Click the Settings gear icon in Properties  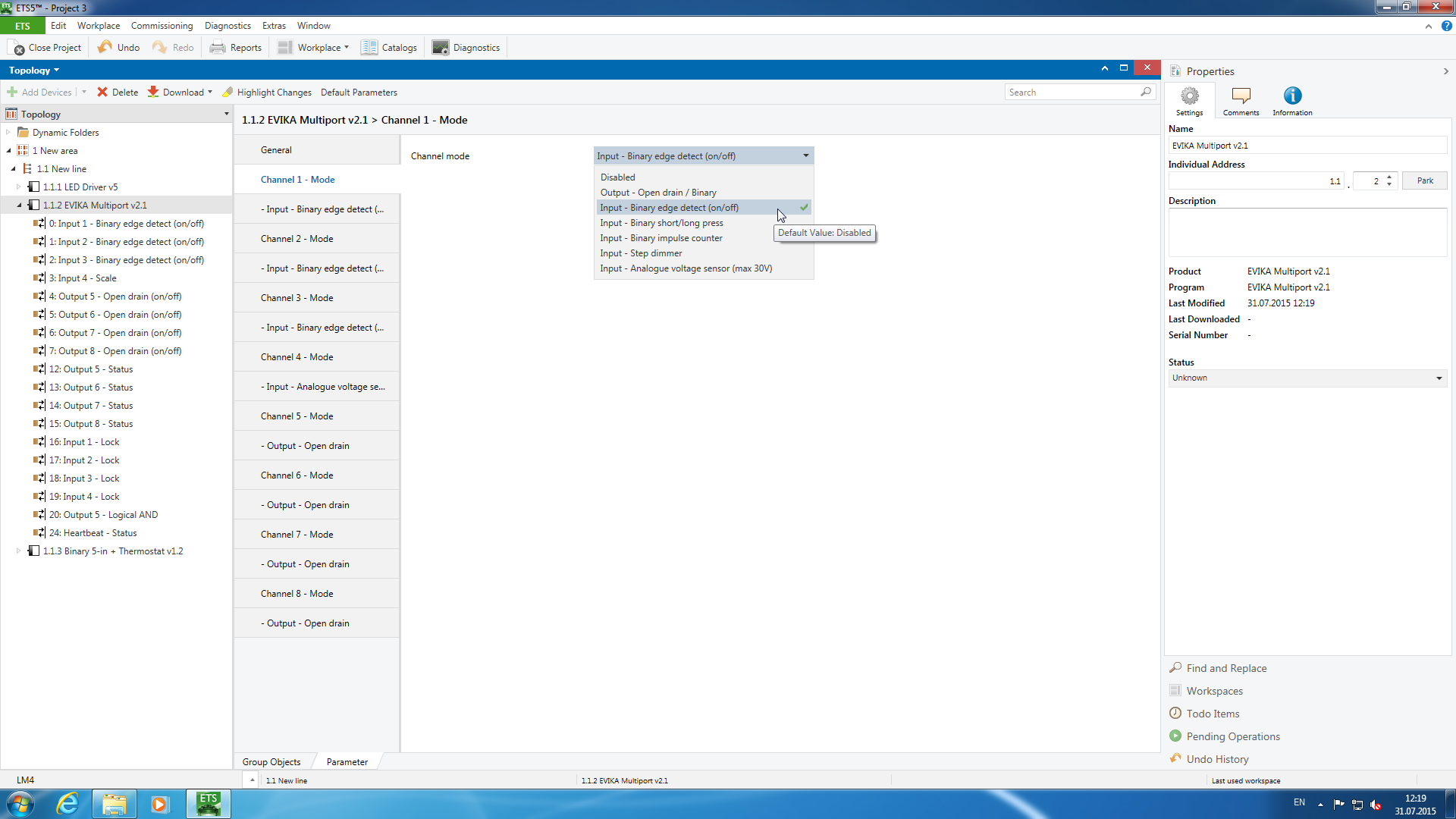click(1189, 96)
